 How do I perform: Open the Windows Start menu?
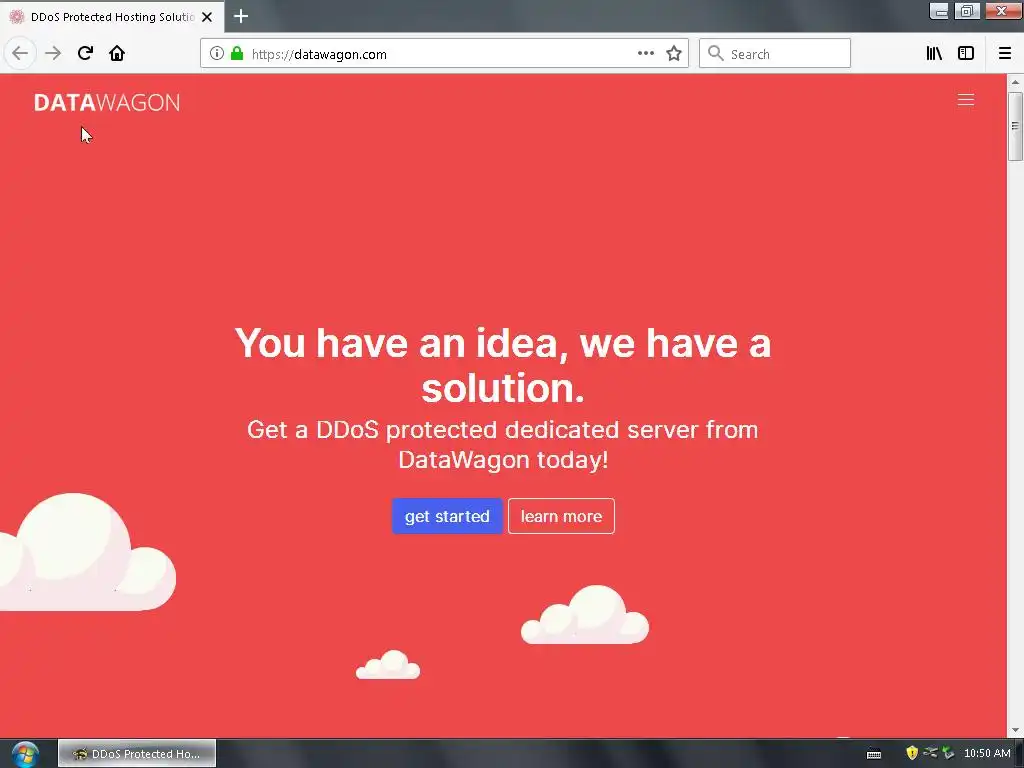point(25,754)
